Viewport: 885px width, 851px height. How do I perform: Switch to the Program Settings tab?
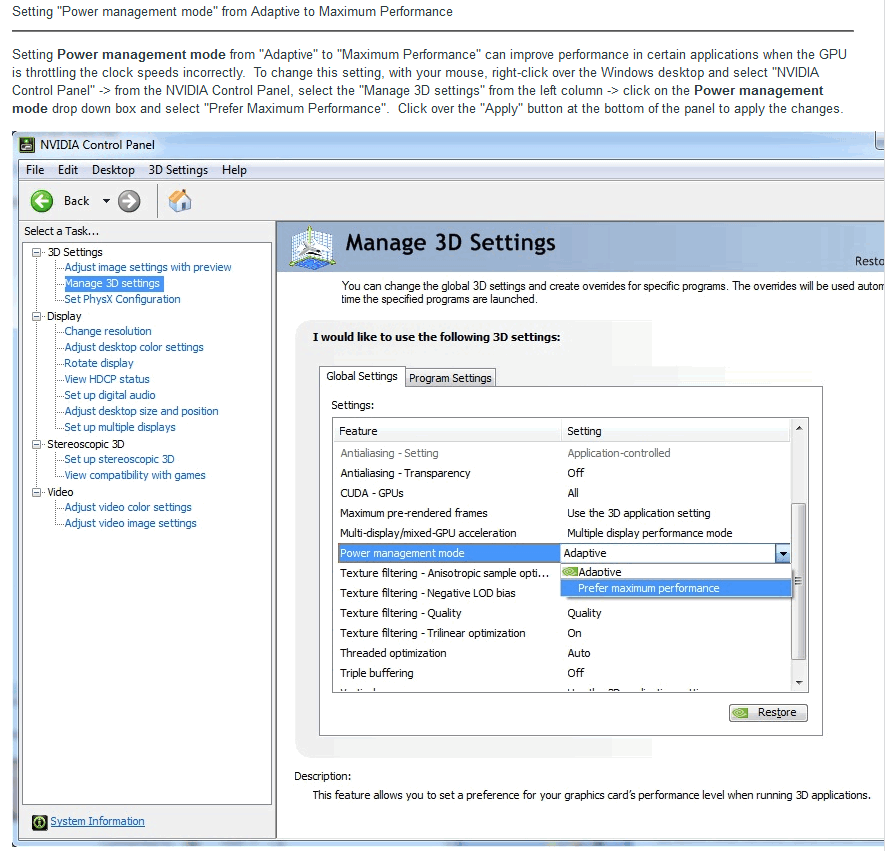(450, 378)
